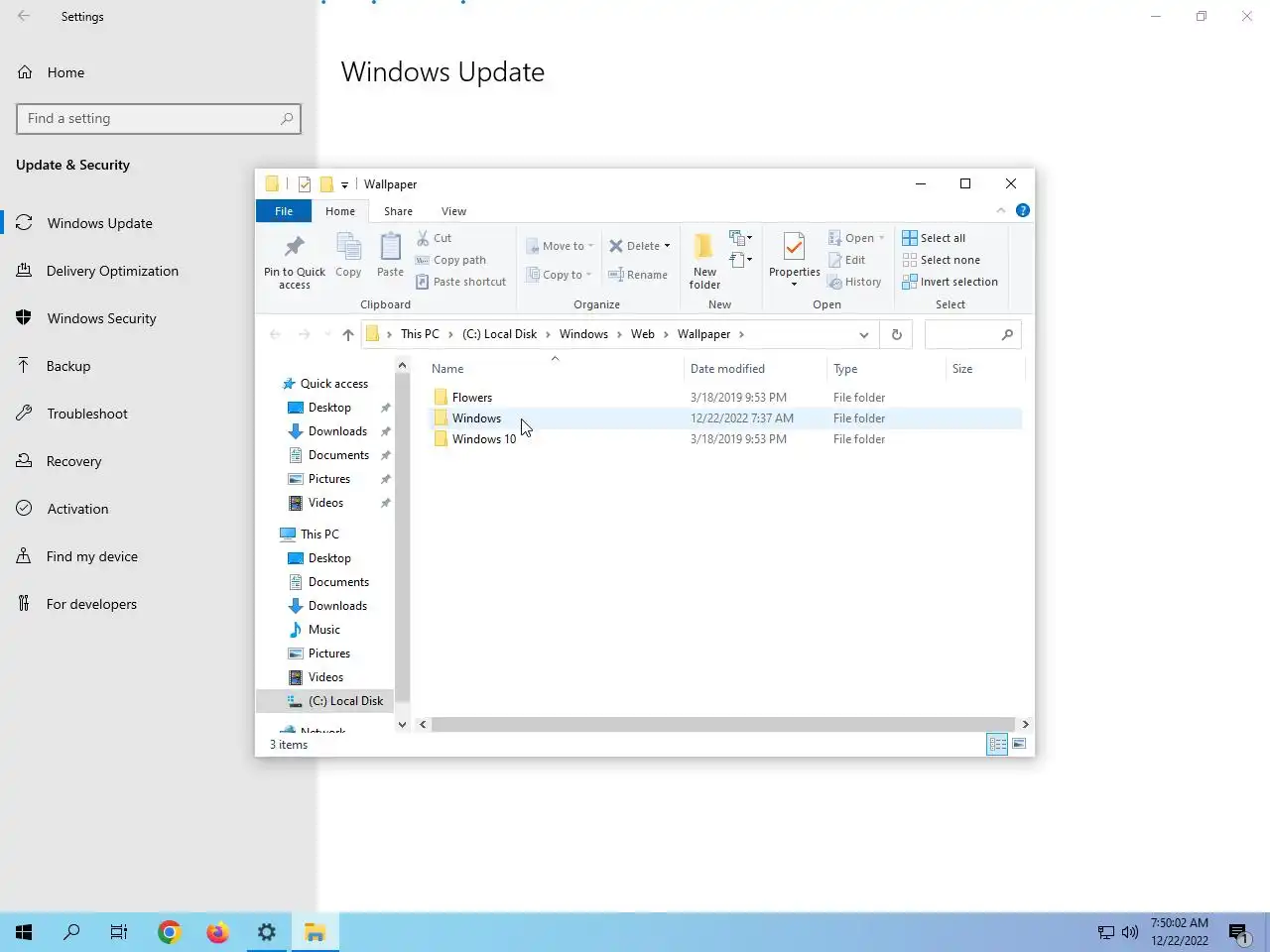Select Music under This PC
The width and height of the screenshot is (1270, 952).
pos(324,630)
